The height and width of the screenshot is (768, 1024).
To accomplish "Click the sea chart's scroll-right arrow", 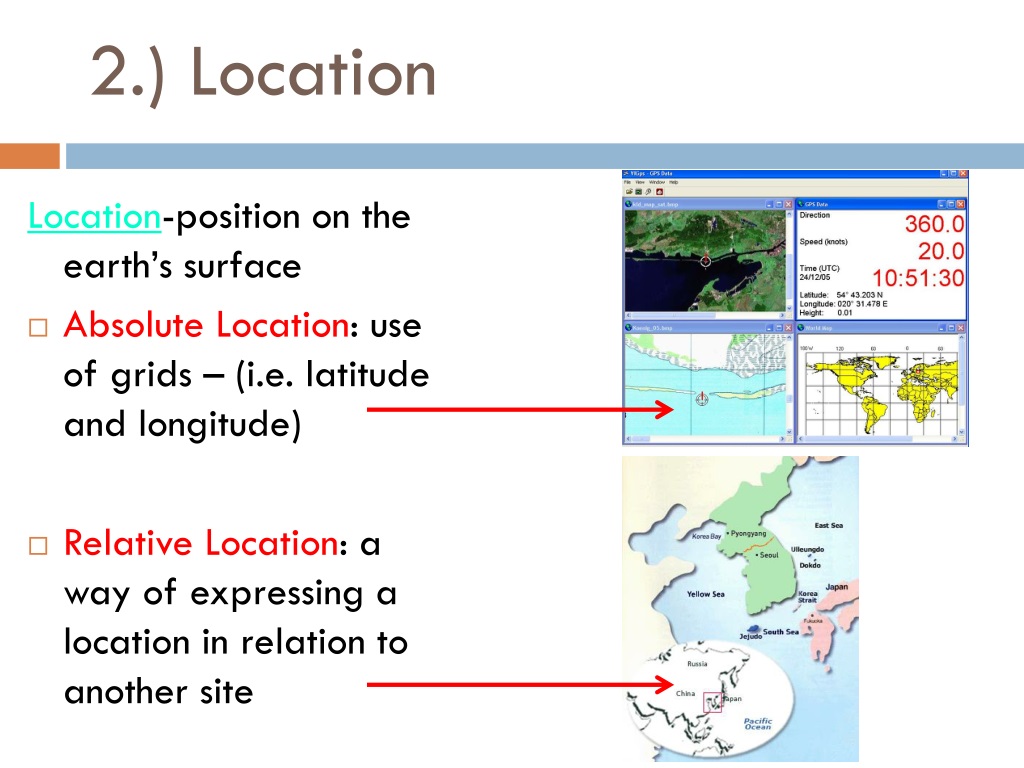I will click(782, 438).
